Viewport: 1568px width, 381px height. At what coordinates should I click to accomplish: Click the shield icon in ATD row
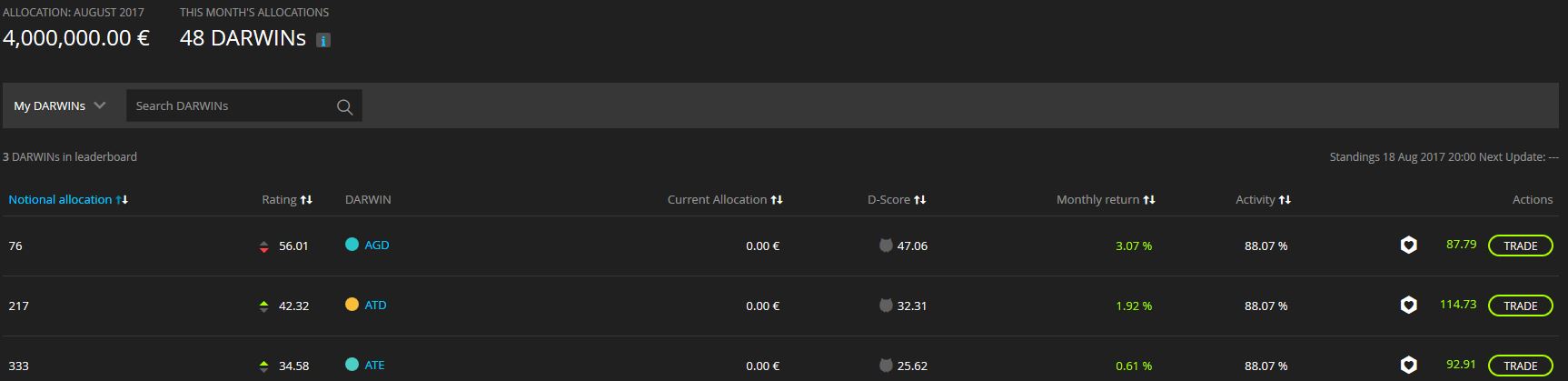pyautogui.click(x=1408, y=306)
